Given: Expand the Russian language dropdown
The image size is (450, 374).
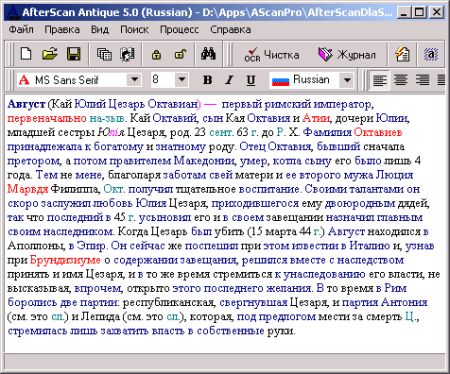Looking at the screenshot, I should (x=347, y=80).
